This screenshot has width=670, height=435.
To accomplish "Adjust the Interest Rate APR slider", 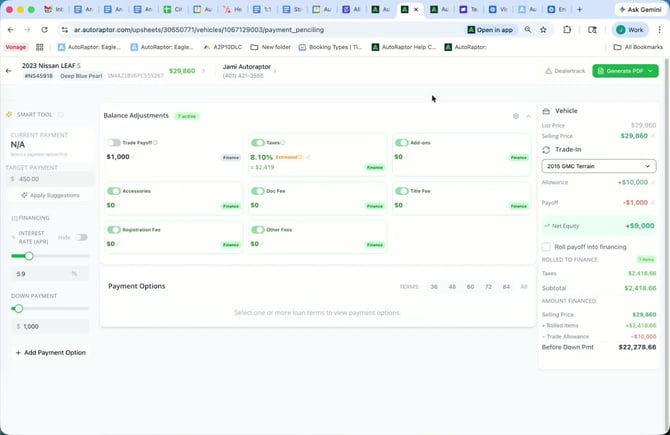I will click(x=29, y=256).
